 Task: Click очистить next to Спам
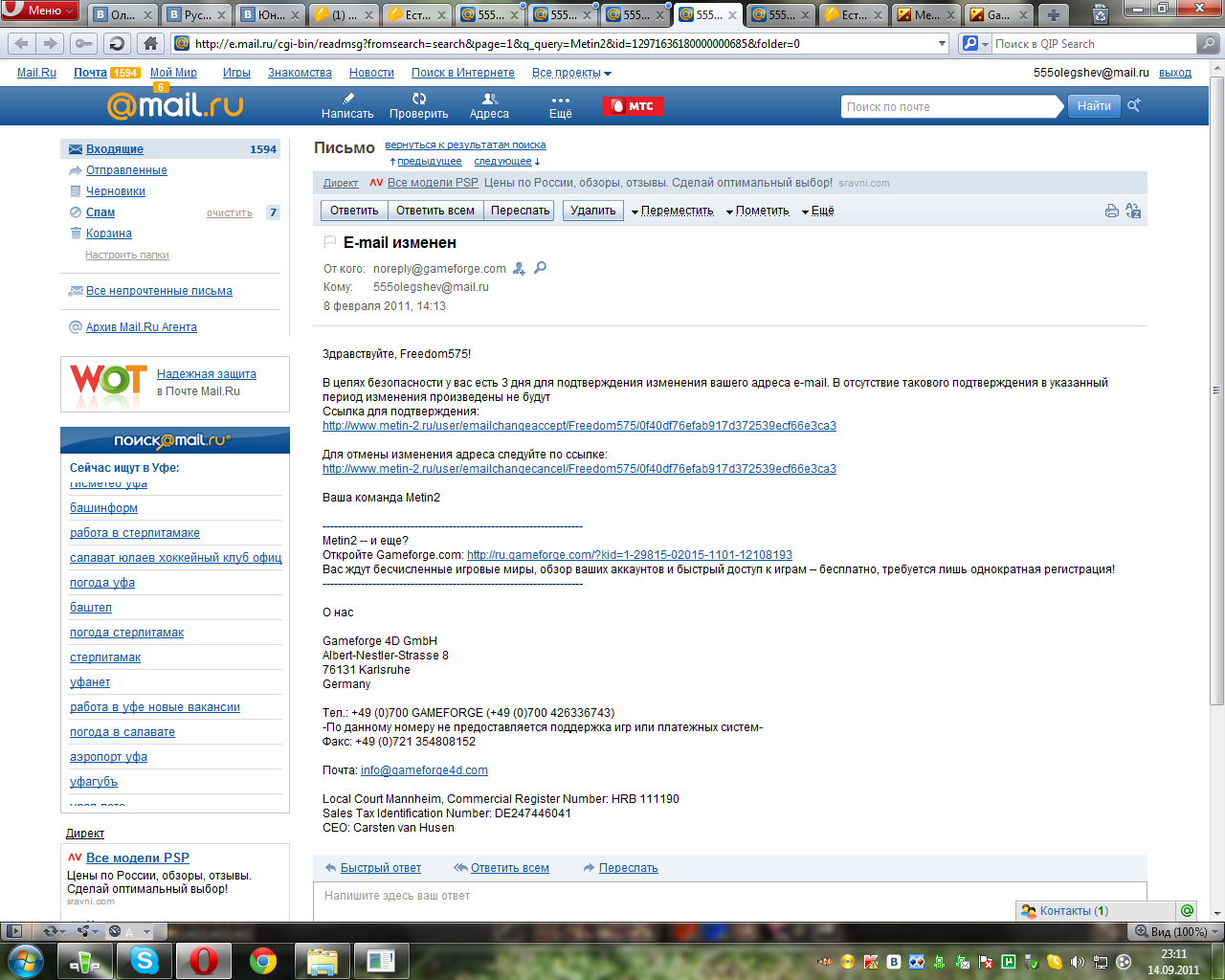[230, 213]
